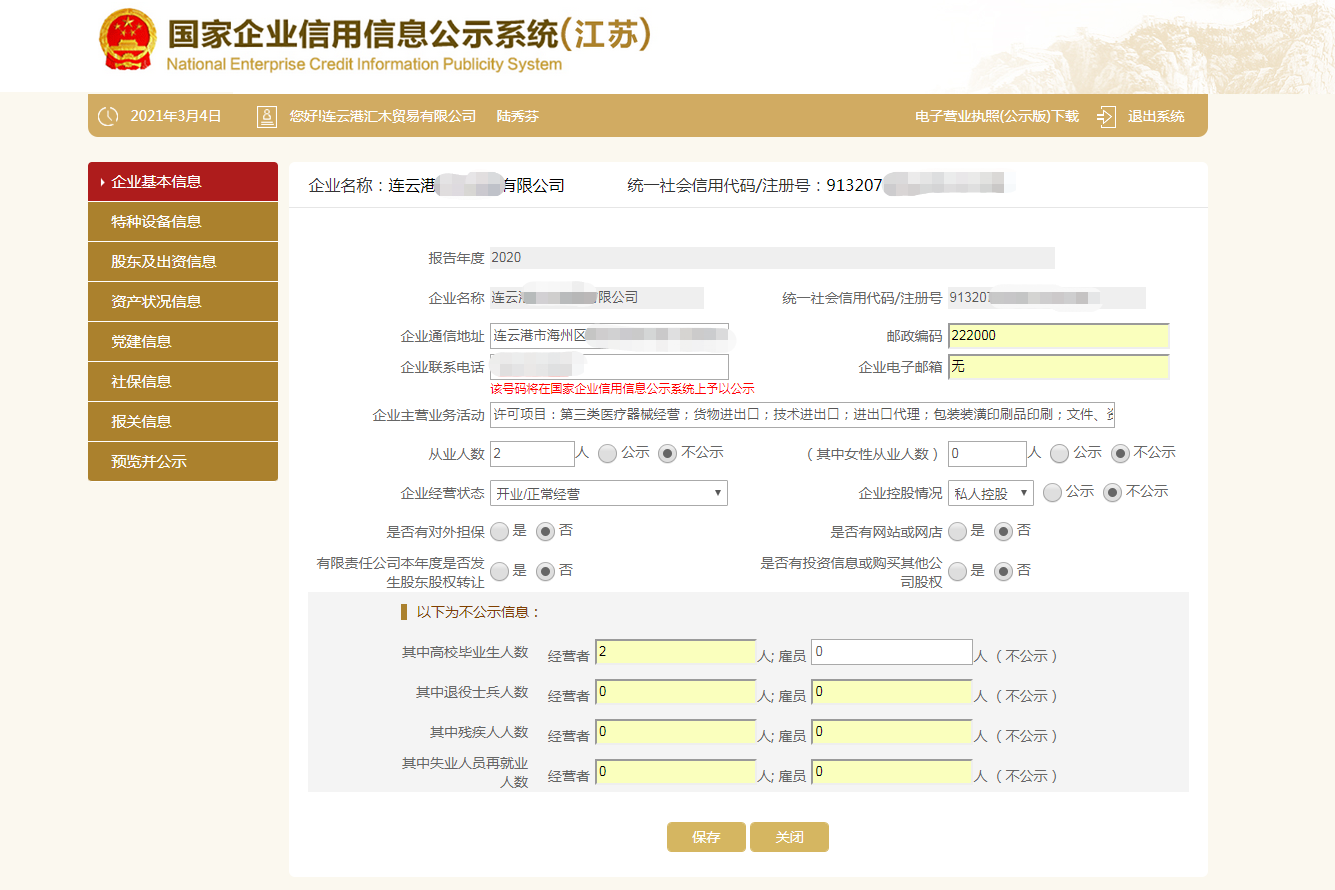Select 不公示 for 其中女性从业人数

1120,453
